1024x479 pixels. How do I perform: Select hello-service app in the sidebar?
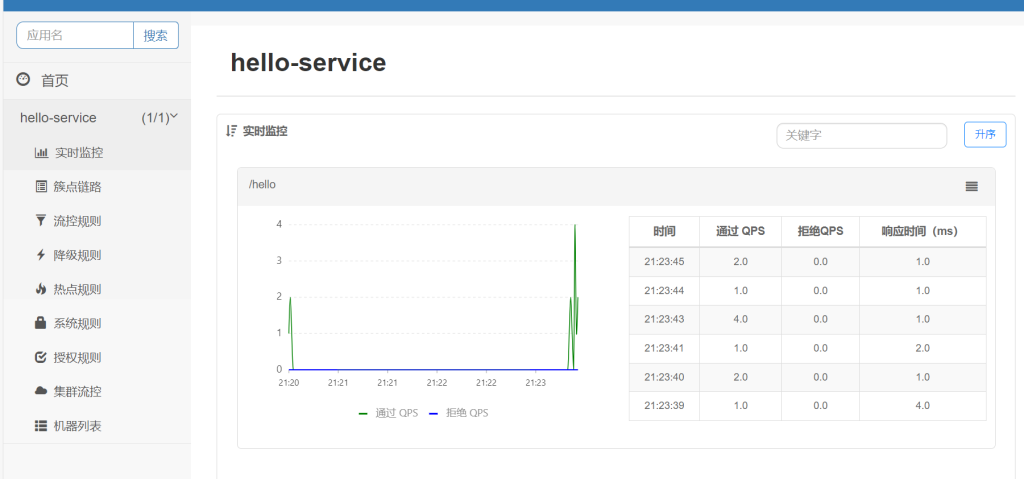click(x=58, y=118)
